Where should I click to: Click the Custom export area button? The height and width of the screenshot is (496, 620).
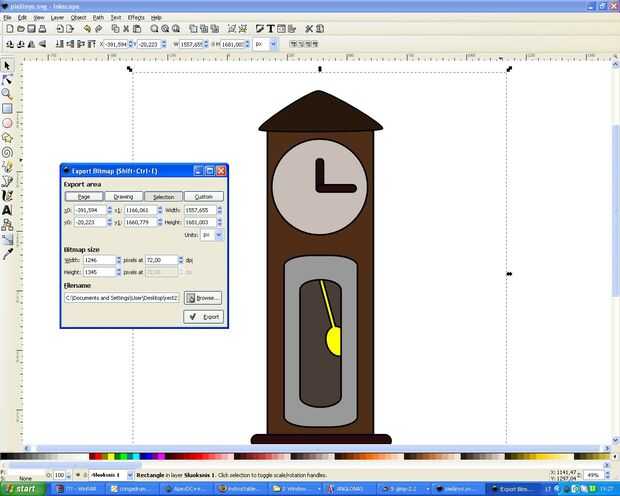pyautogui.click(x=204, y=197)
